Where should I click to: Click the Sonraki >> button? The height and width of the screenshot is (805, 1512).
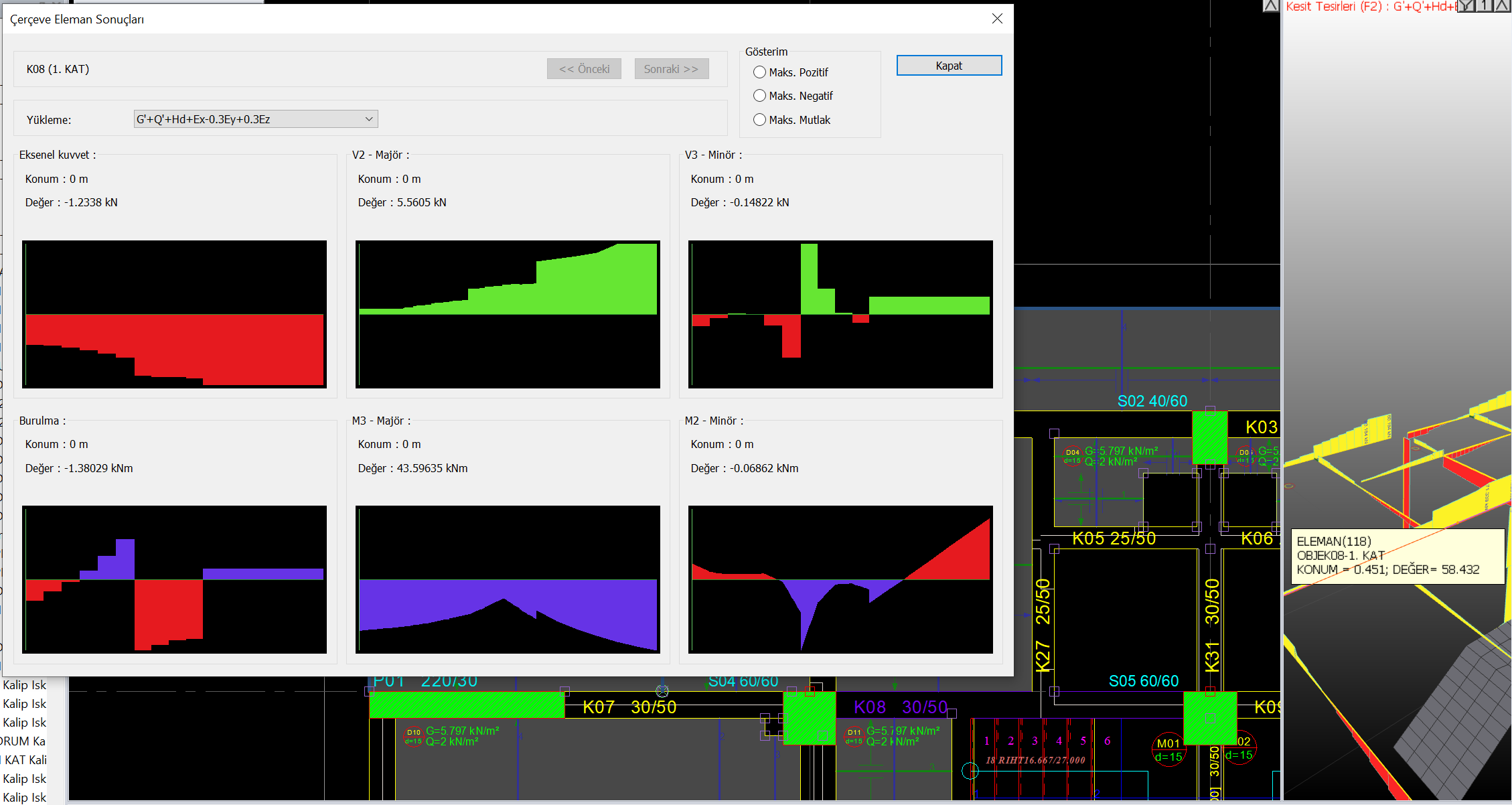(671, 69)
